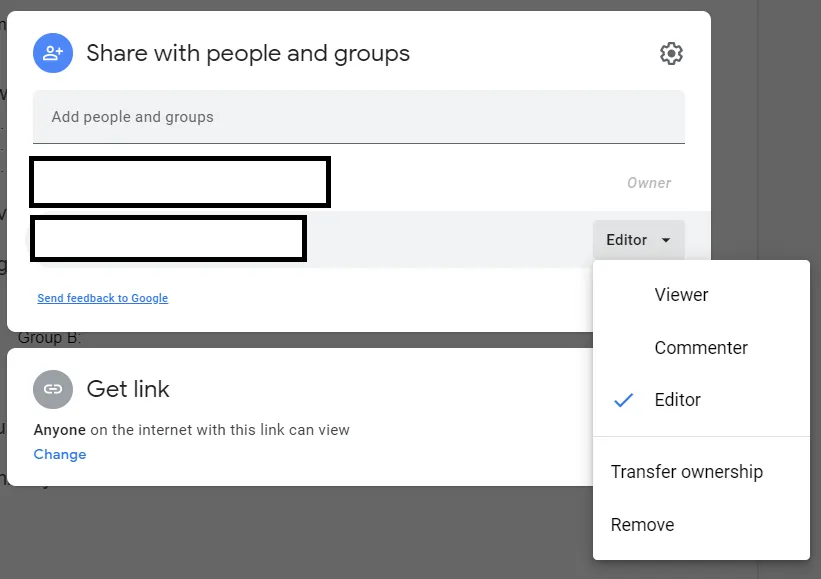Viewport: 821px width, 579px height.
Task: Choose Commenter in the permissions menu
Action: 700,348
